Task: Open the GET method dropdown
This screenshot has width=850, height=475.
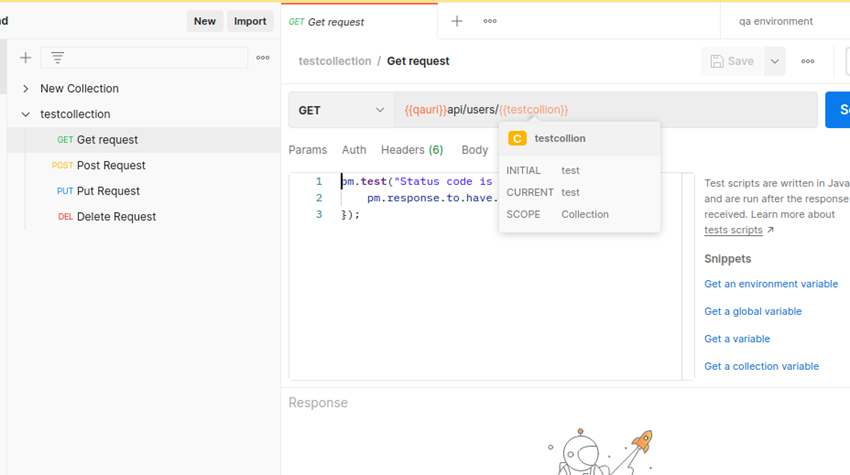Action: (x=341, y=110)
